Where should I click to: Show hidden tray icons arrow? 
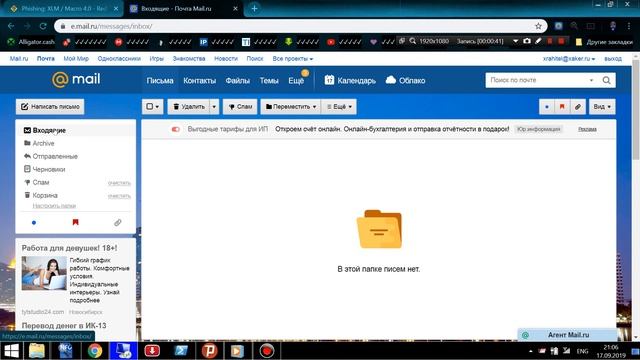pyautogui.click(x=530, y=351)
